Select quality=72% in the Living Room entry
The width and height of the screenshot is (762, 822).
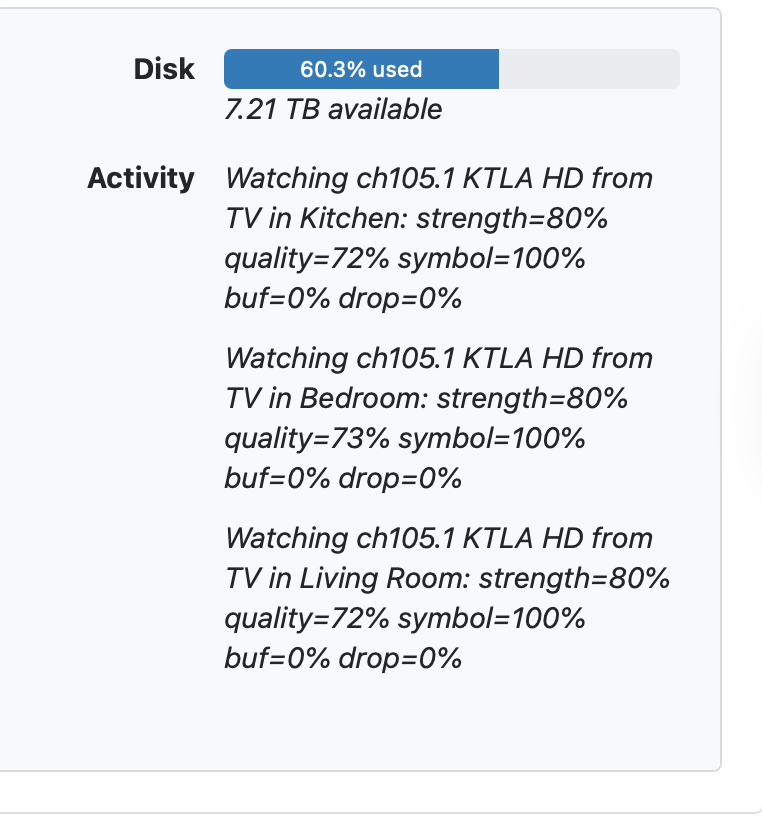307,619
